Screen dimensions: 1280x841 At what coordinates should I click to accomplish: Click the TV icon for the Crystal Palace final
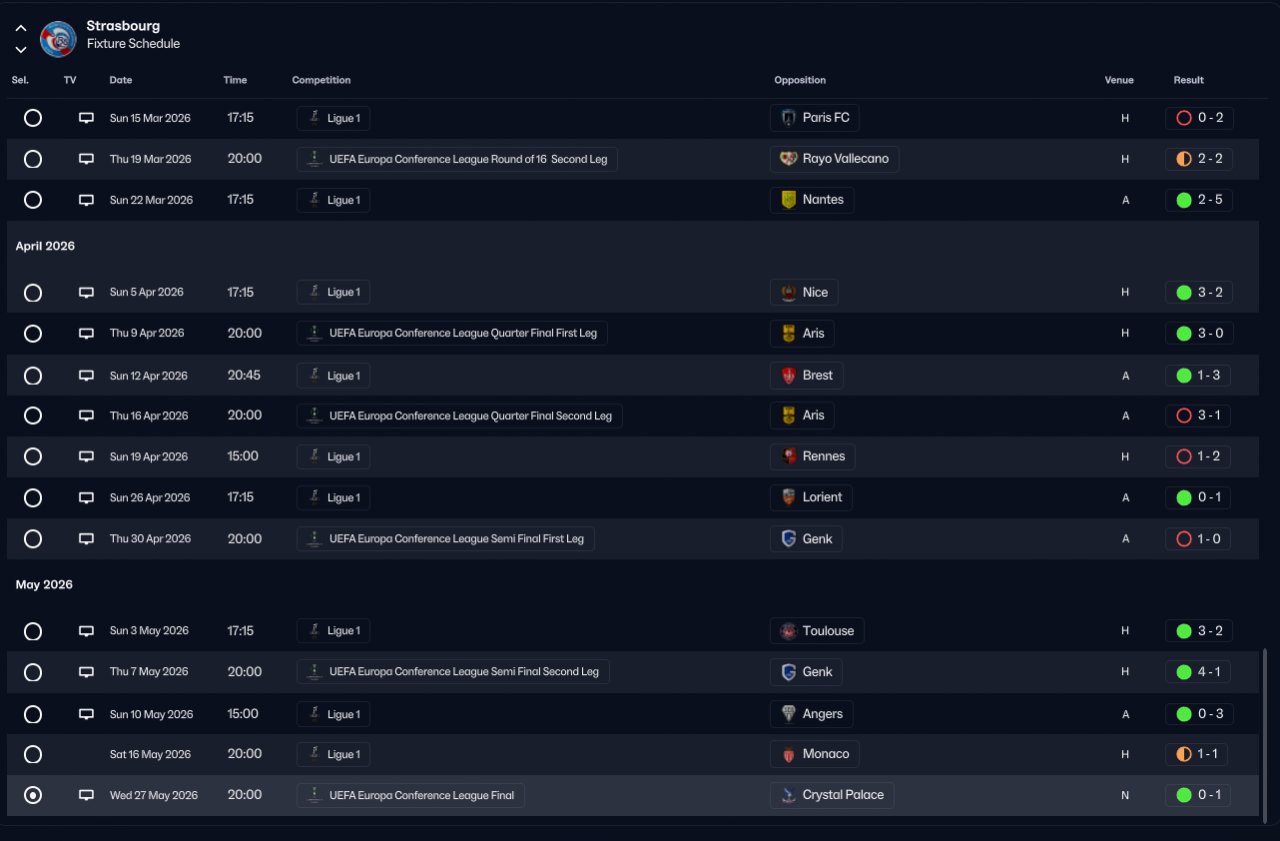[x=87, y=795]
